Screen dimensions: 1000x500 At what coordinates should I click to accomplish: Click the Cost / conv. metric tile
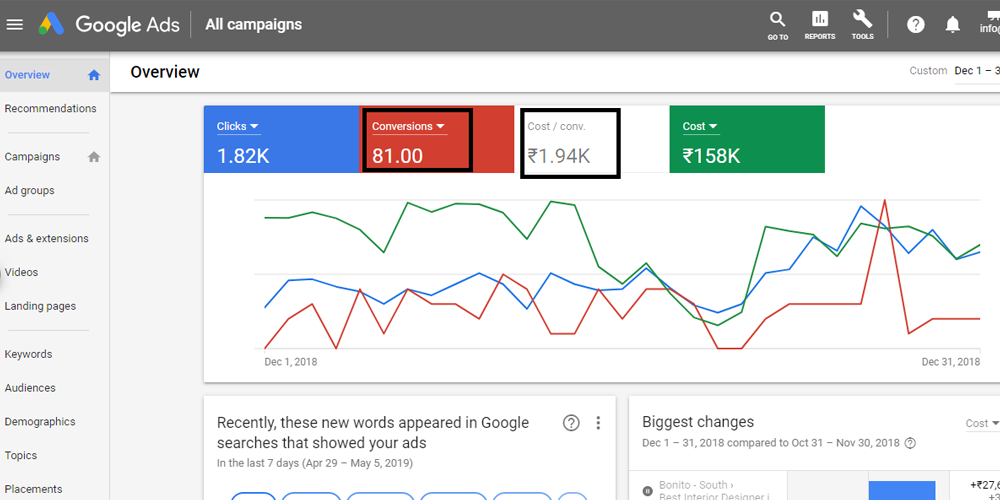click(570, 143)
